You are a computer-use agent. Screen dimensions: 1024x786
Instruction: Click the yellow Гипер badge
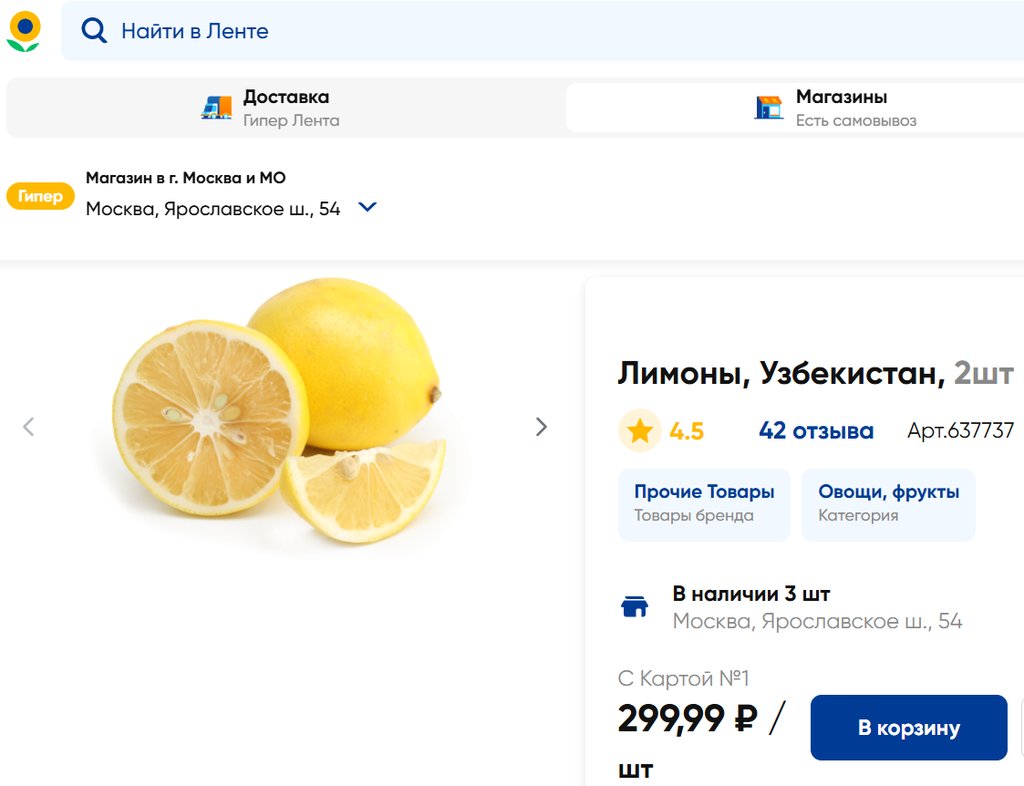tap(41, 196)
